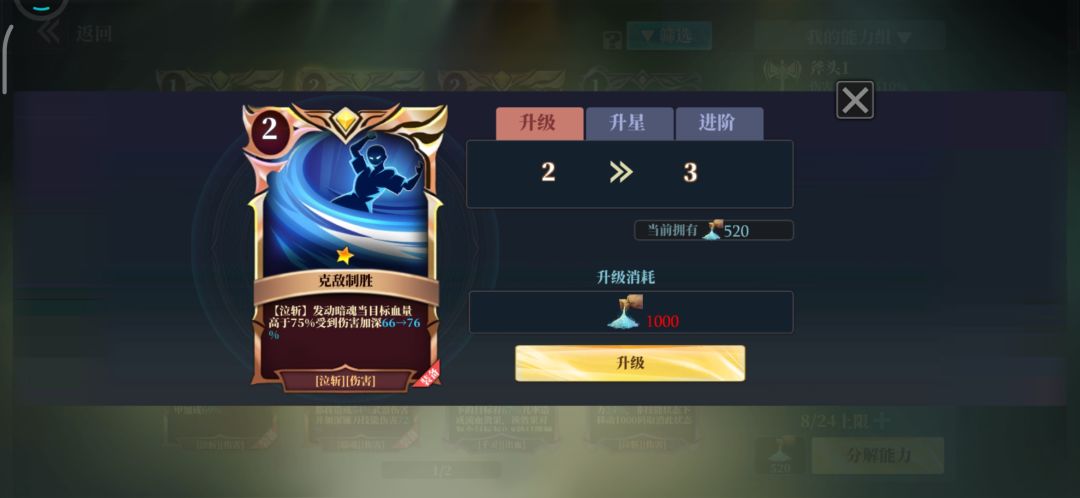Tap the double-chevron arrow between 2 and 3
The width and height of the screenshot is (1080, 498).
click(x=621, y=173)
